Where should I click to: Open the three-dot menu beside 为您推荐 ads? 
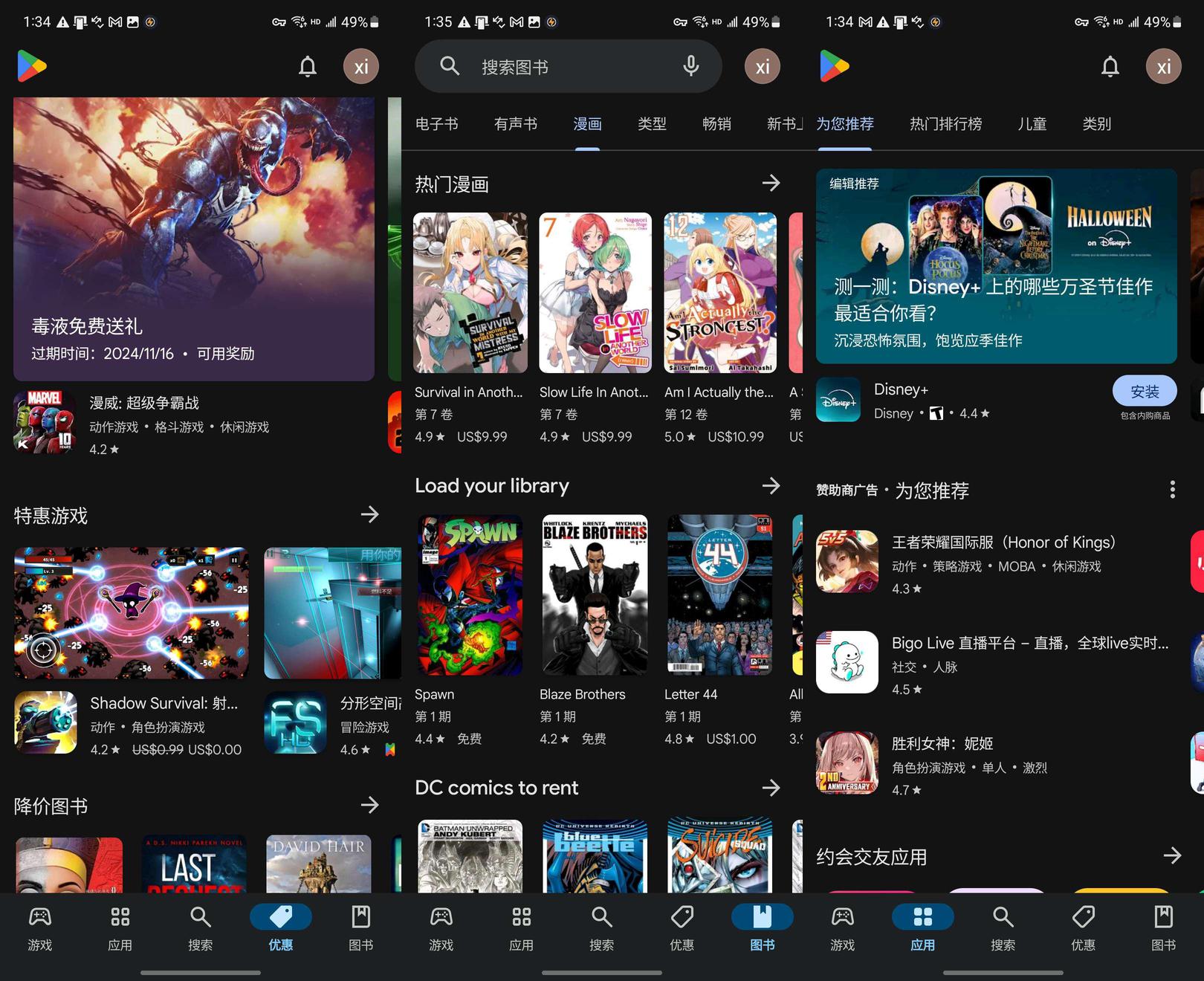(1172, 489)
